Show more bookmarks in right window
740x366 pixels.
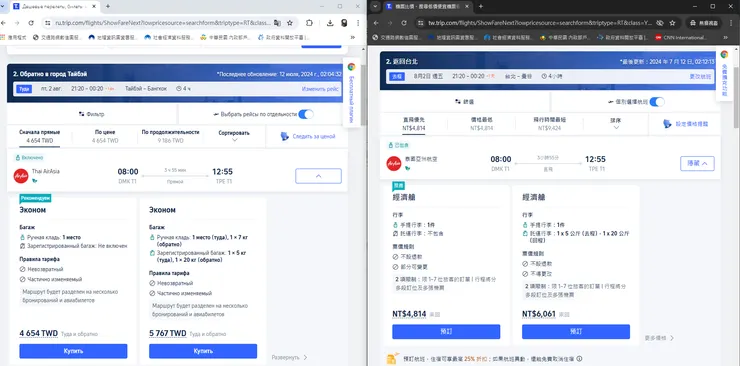(726, 37)
